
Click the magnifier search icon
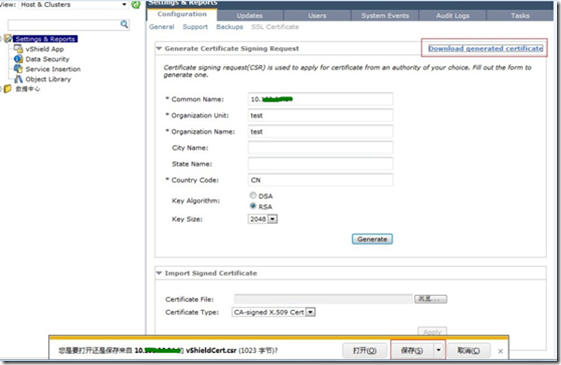pos(124,24)
